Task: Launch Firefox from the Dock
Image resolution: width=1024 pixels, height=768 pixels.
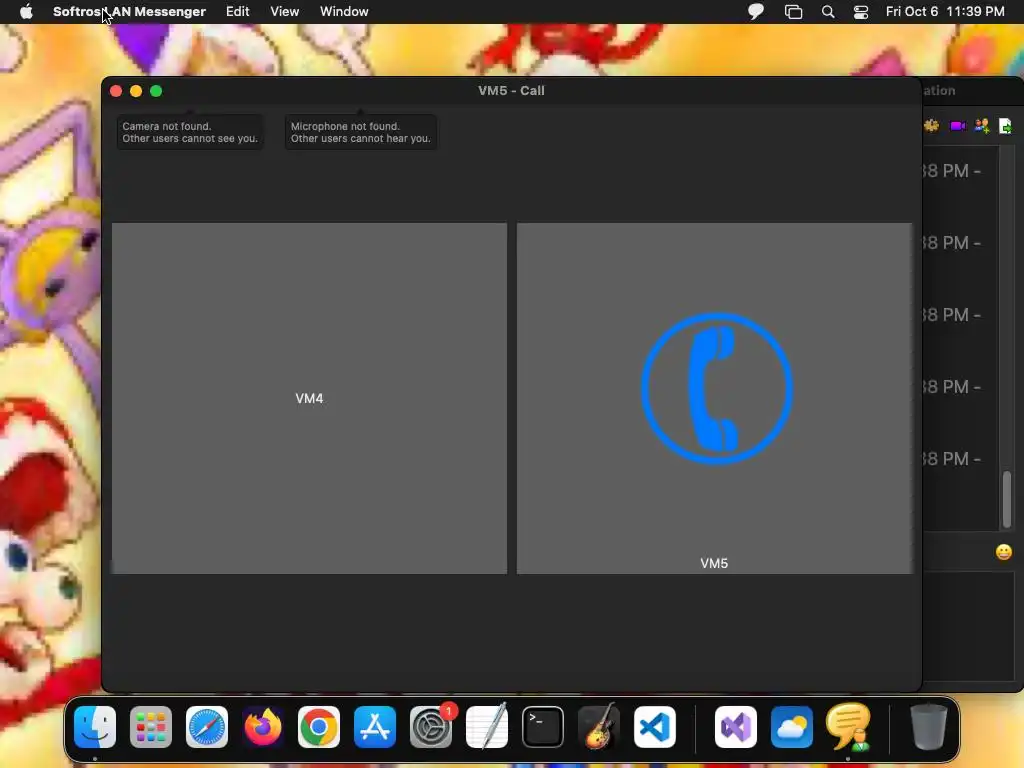Action: (x=263, y=727)
